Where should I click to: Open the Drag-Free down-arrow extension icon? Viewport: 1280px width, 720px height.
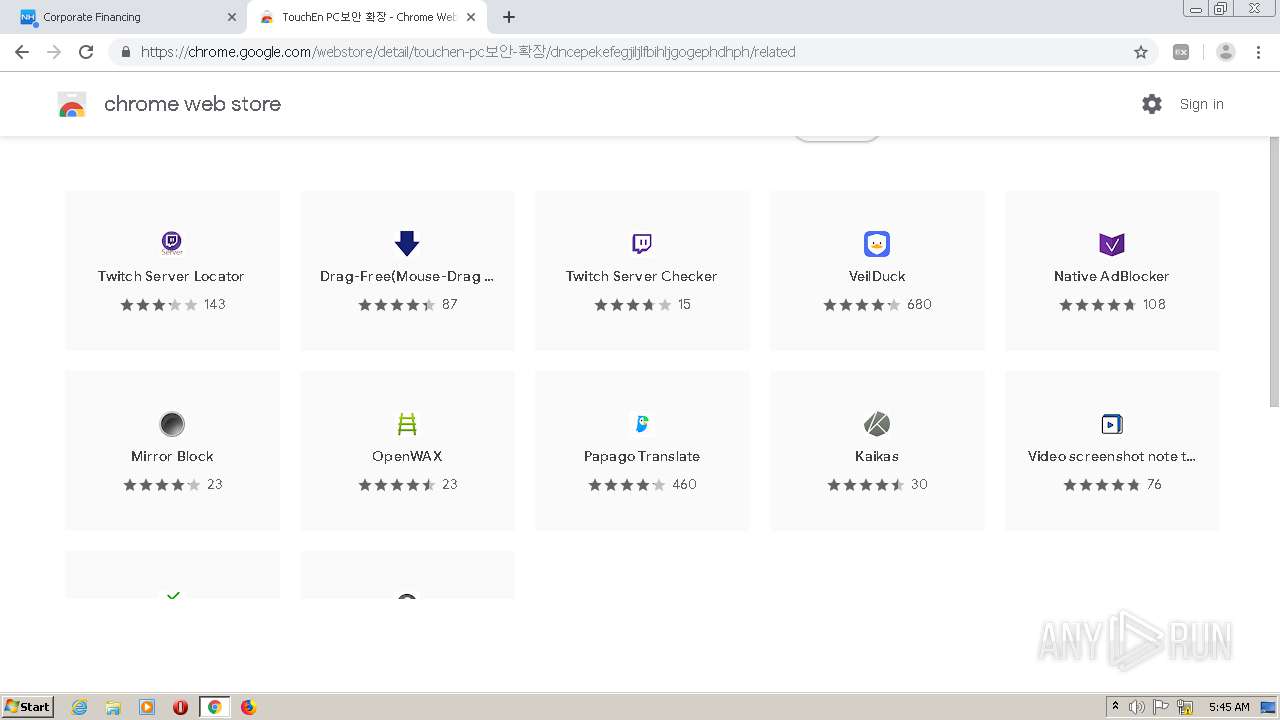[x=407, y=243]
